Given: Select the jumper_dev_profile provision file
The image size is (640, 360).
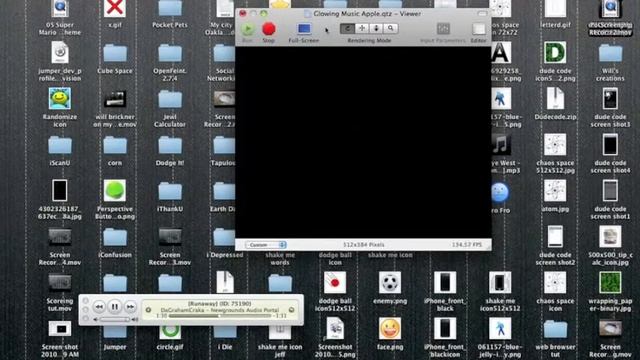Looking at the screenshot, I should click(x=60, y=53).
